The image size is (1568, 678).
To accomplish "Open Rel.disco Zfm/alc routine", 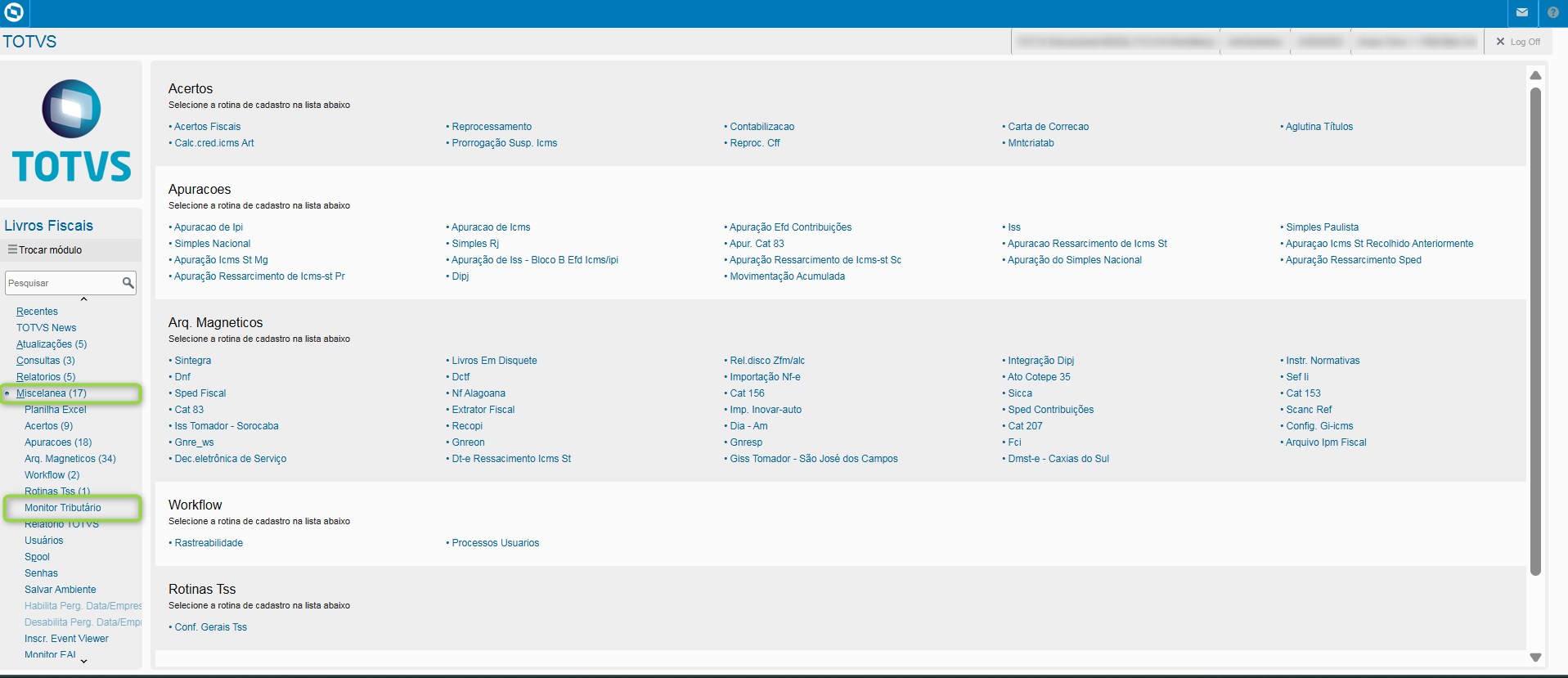I will [767, 361].
